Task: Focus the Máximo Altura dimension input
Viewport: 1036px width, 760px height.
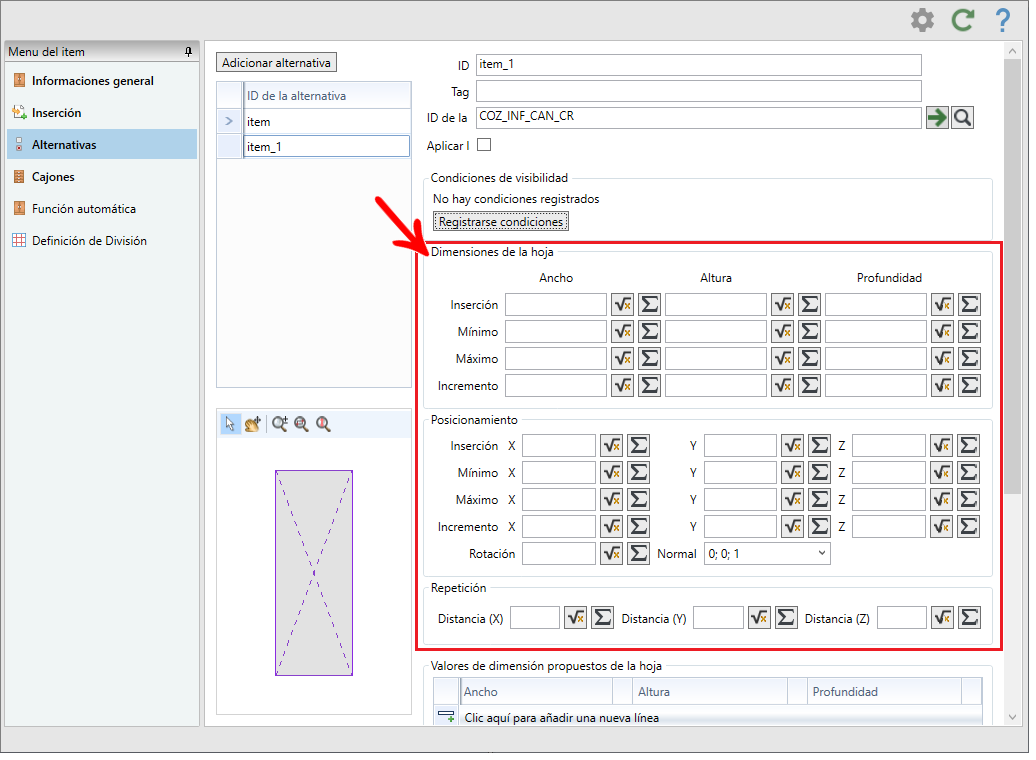Action: pyautogui.click(x=716, y=359)
